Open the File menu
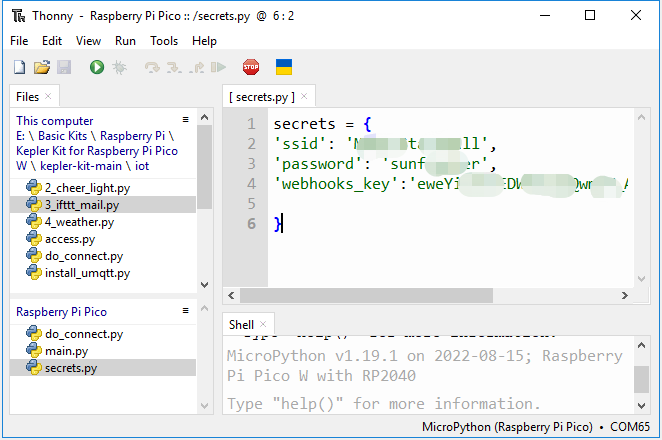662x440 pixels. point(19,41)
